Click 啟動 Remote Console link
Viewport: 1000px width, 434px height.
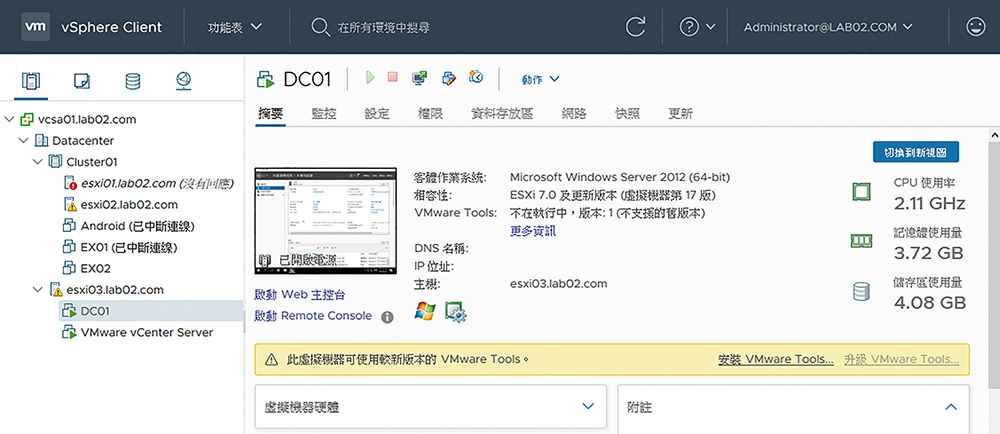(312, 316)
